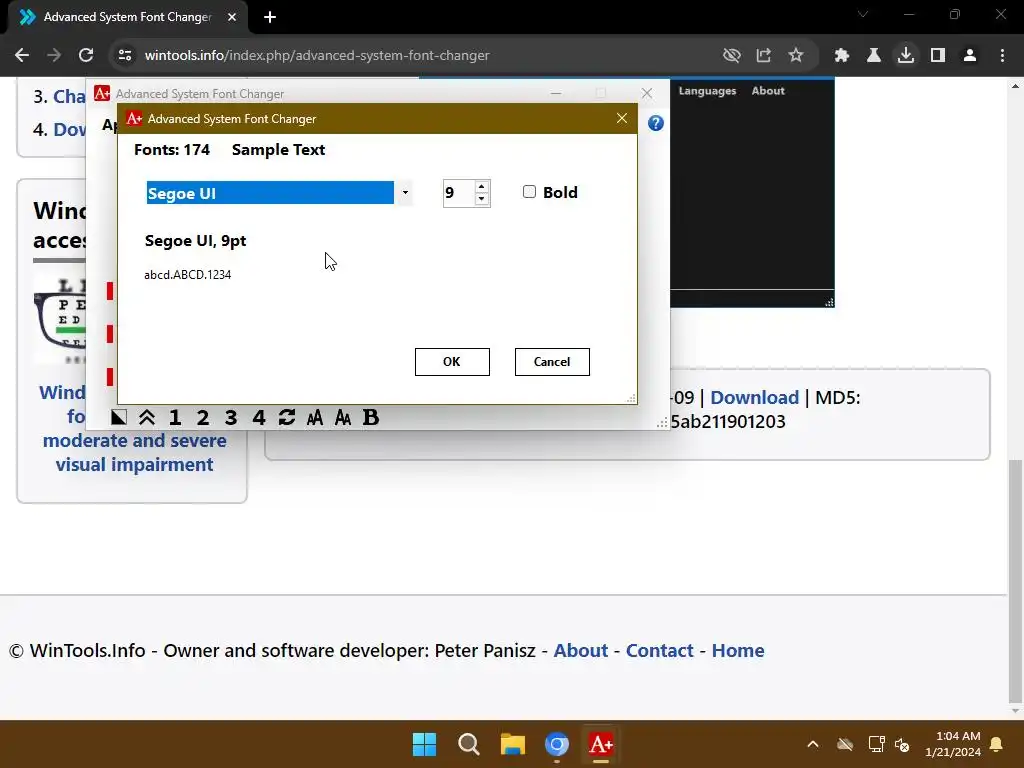The height and width of the screenshot is (768, 1024).
Task: Go back with browser back arrow
Action: (22, 55)
